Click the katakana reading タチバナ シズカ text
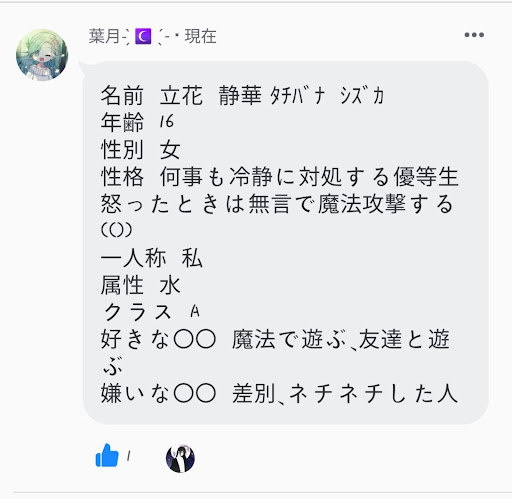This screenshot has height=499, width=512. tap(327, 96)
